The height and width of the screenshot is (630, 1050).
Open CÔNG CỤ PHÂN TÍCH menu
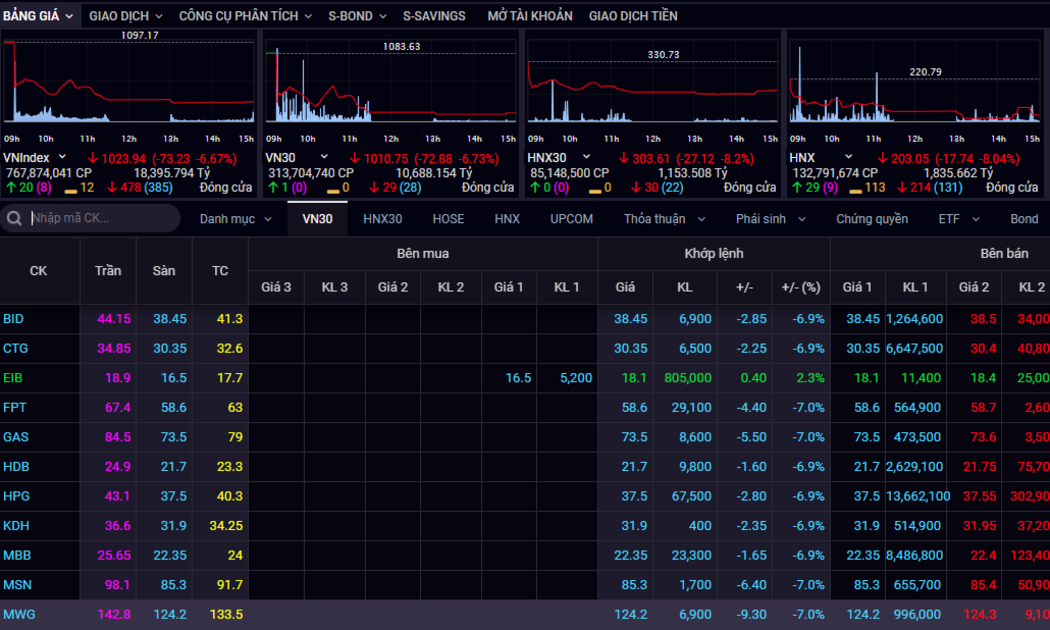click(x=245, y=16)
